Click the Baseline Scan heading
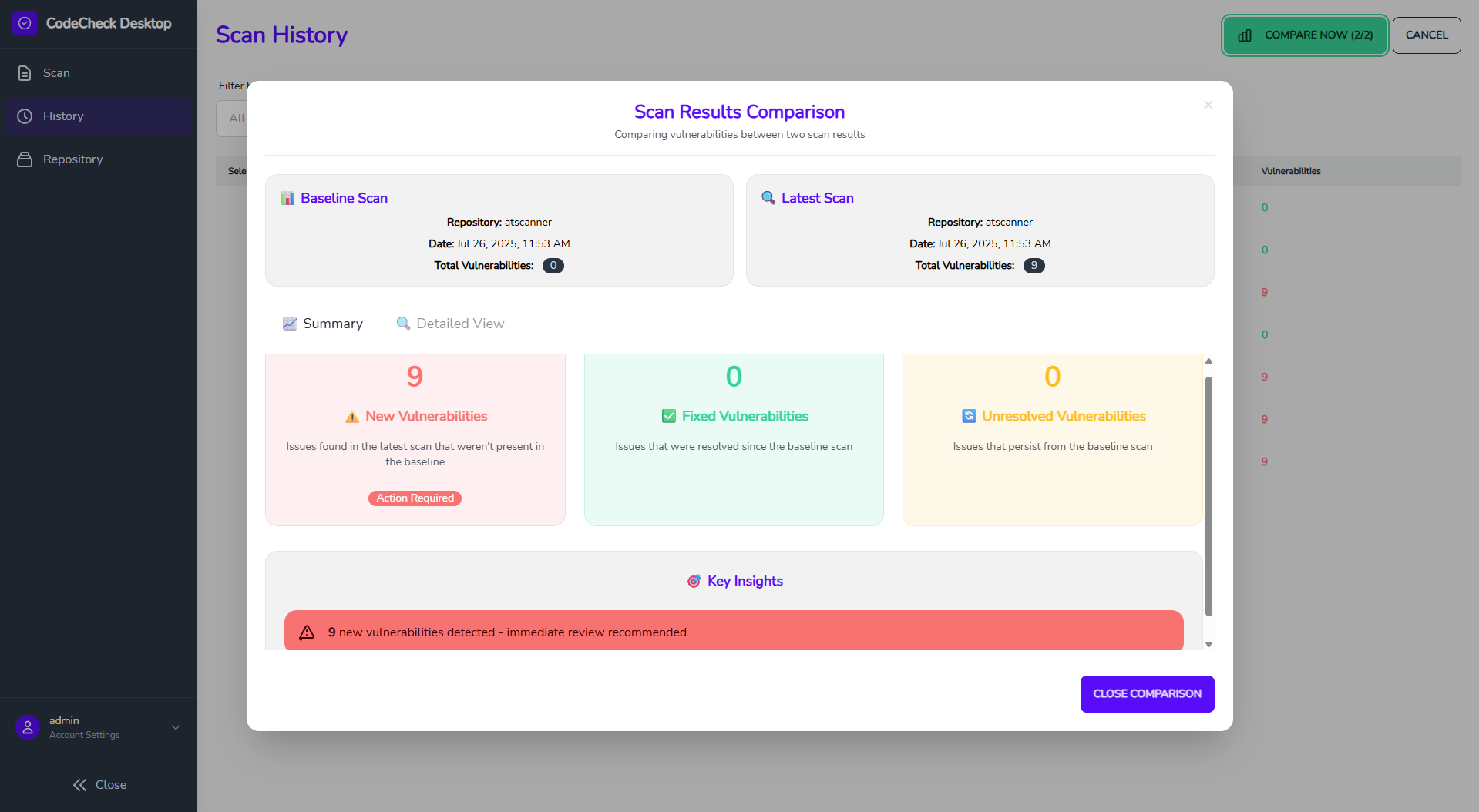The height and width of the screenshot is (812, 1479). (x=344, y=198)
